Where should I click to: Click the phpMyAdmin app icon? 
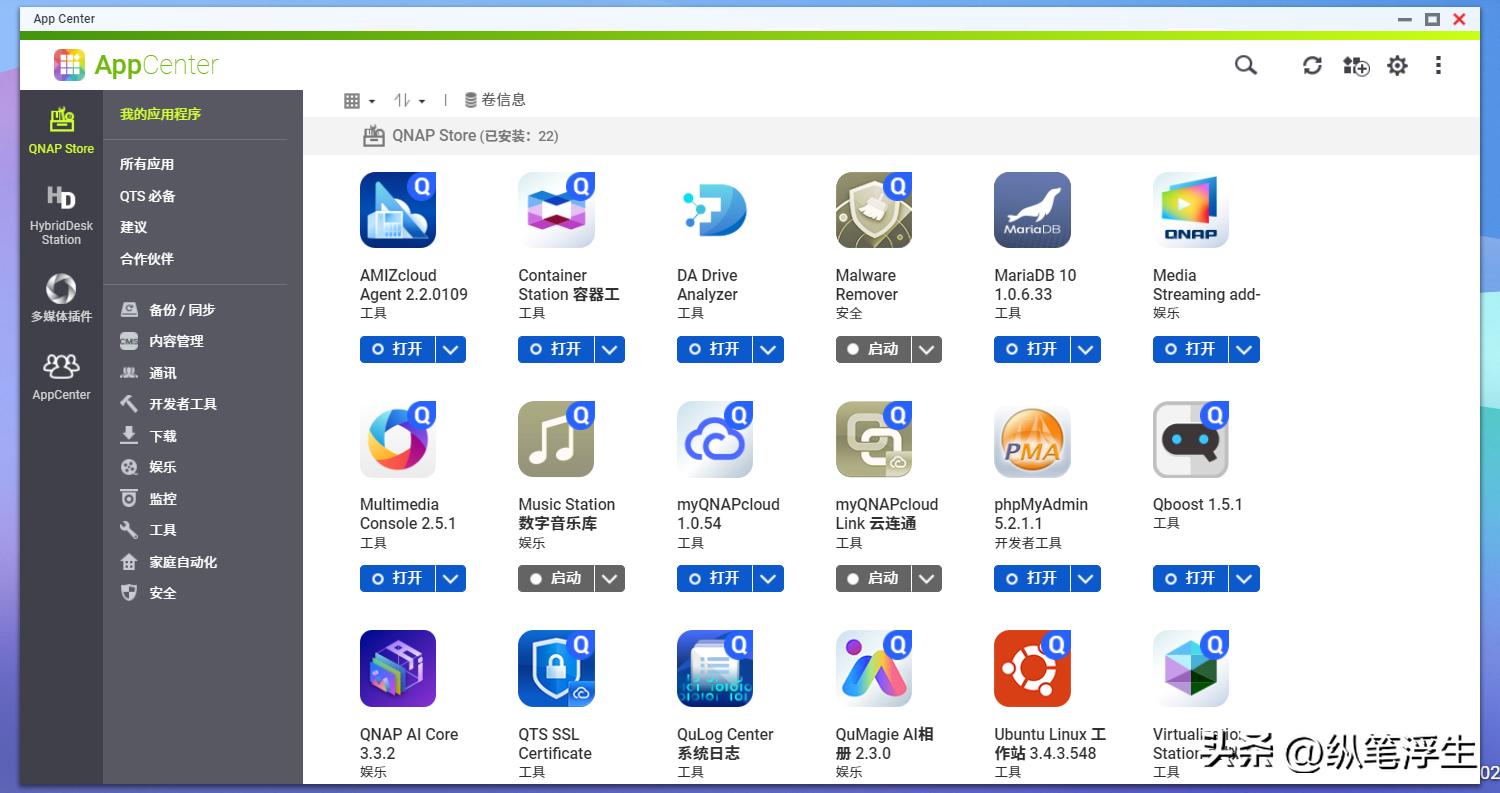click(1032, 439)
